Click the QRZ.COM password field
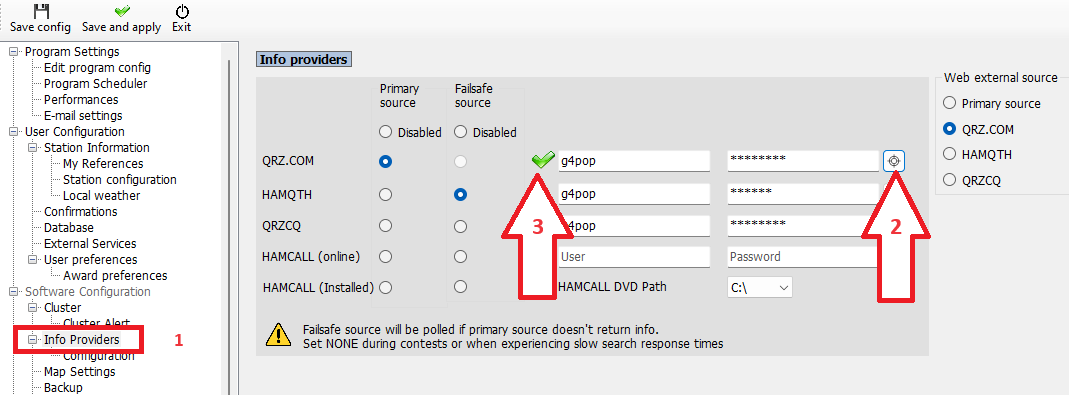 (803, 161)
